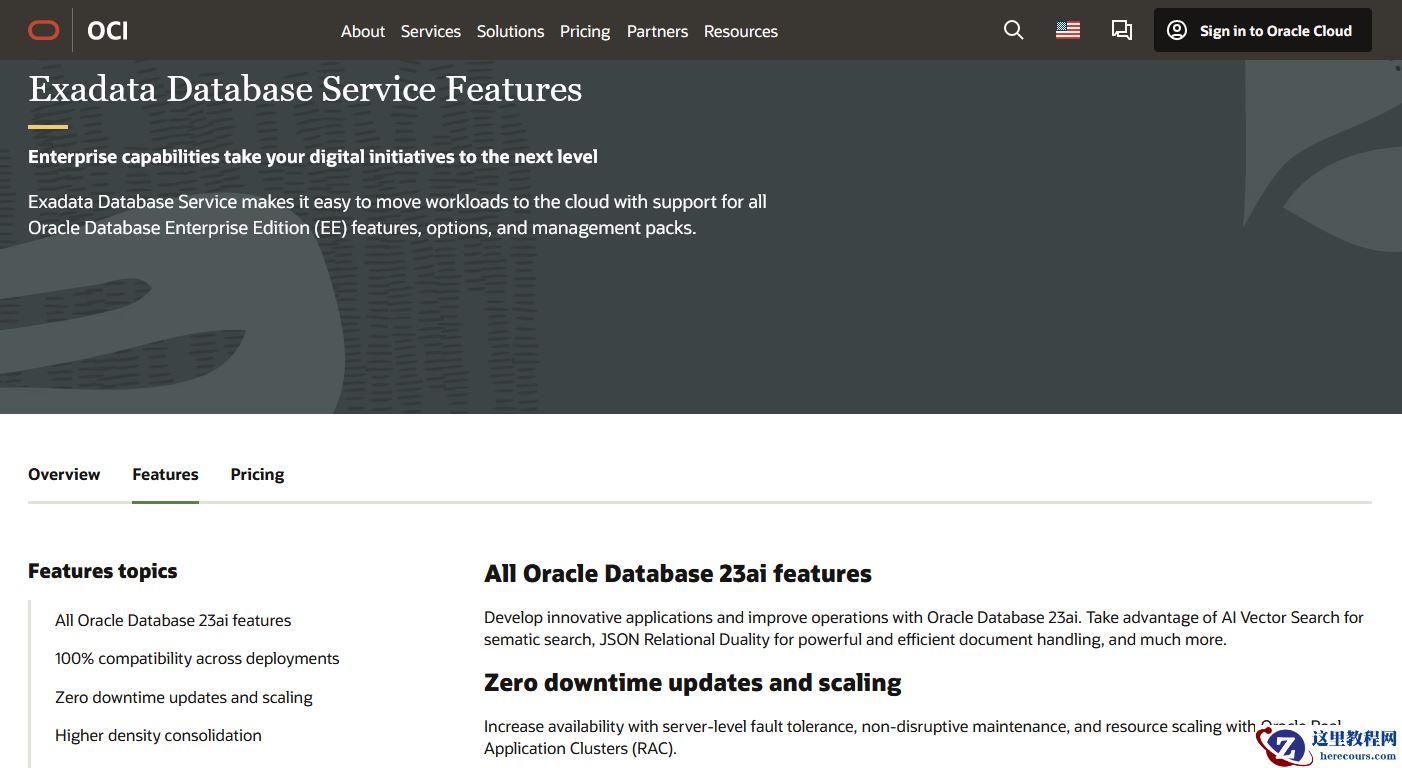The width and height of the screenshot is (1402, 768).
Task: Click the Pricing item in the top navigation
Action: [585, 31]
